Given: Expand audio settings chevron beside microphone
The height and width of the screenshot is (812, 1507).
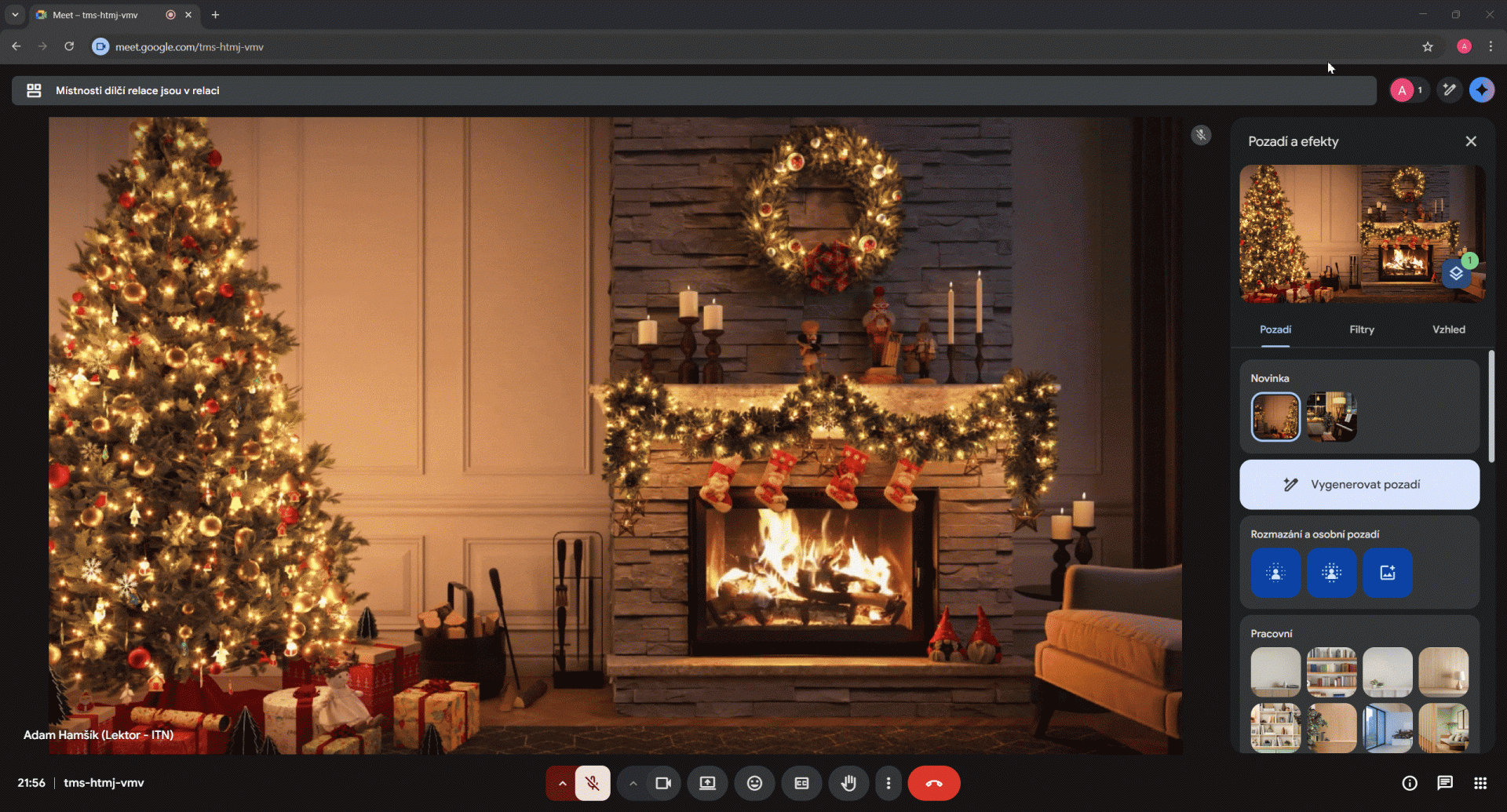Looking at the screenshot, I should [x=562, y=783].
